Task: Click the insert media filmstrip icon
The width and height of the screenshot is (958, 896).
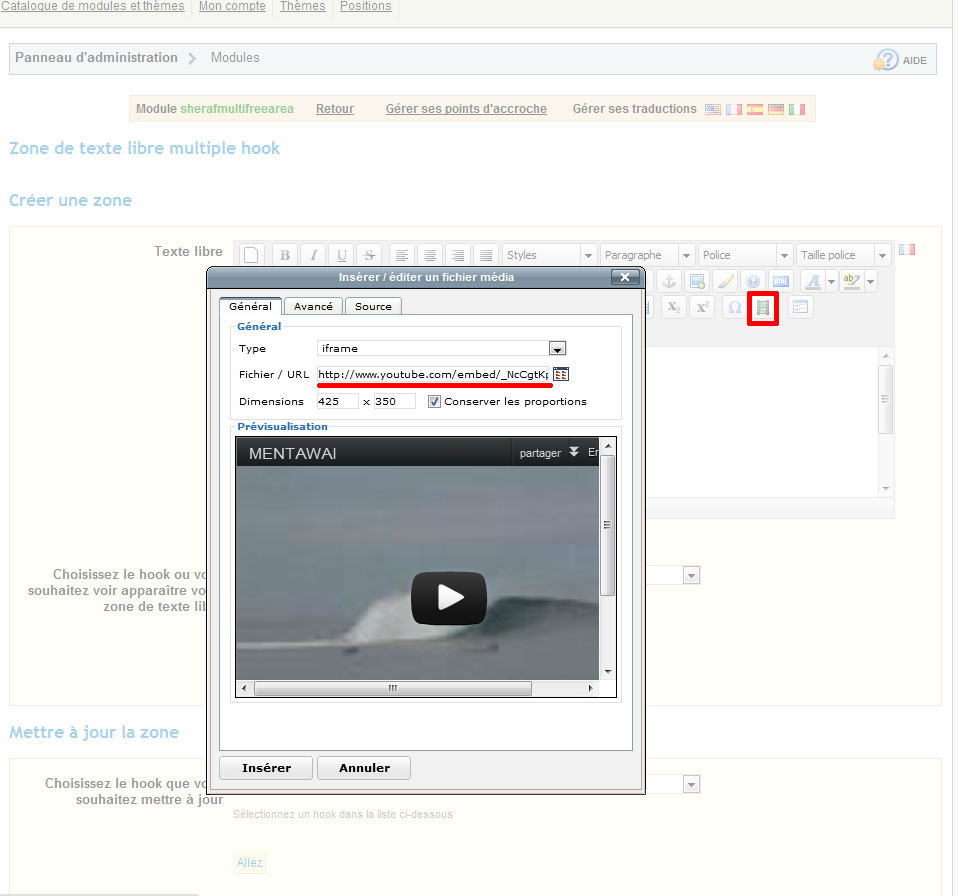Action: 762,308
